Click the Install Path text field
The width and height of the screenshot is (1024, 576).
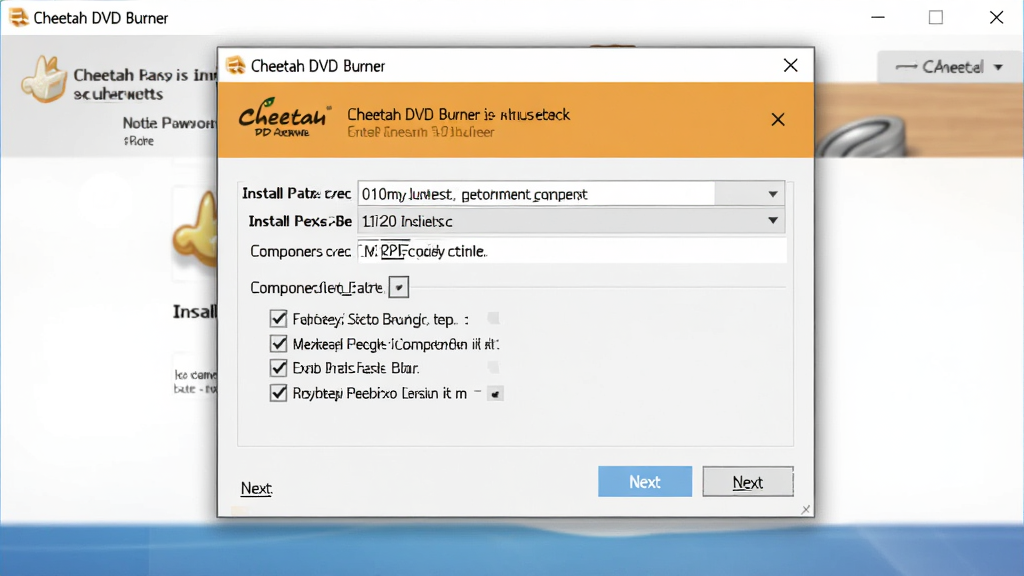click(x=536, y=194)
